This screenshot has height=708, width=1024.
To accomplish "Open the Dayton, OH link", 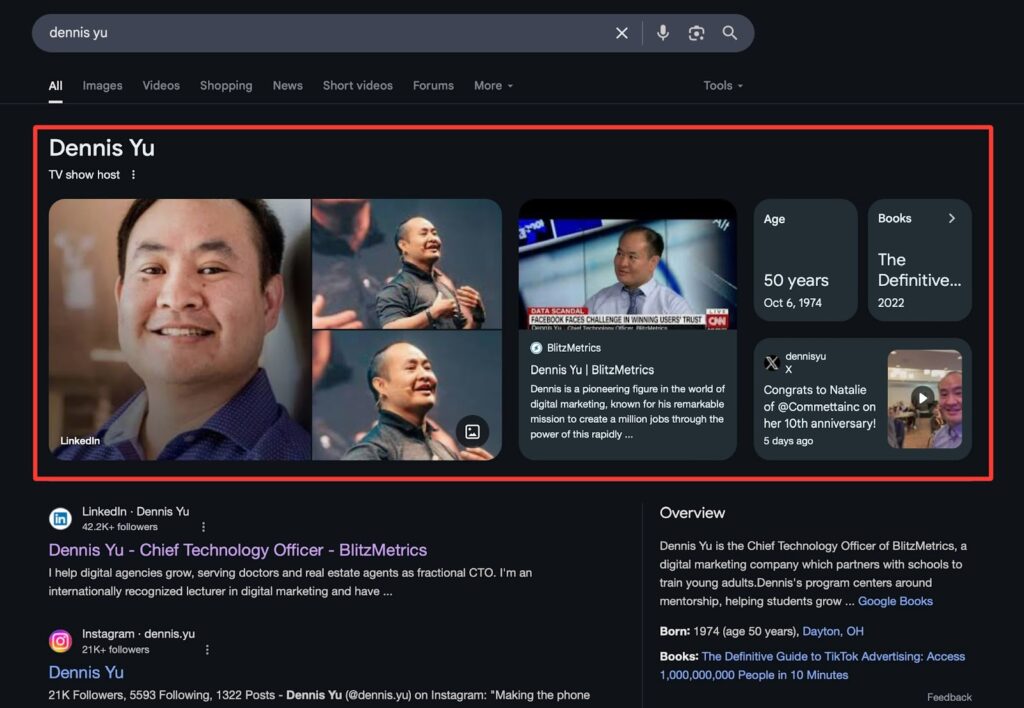I will pos(833,631).
